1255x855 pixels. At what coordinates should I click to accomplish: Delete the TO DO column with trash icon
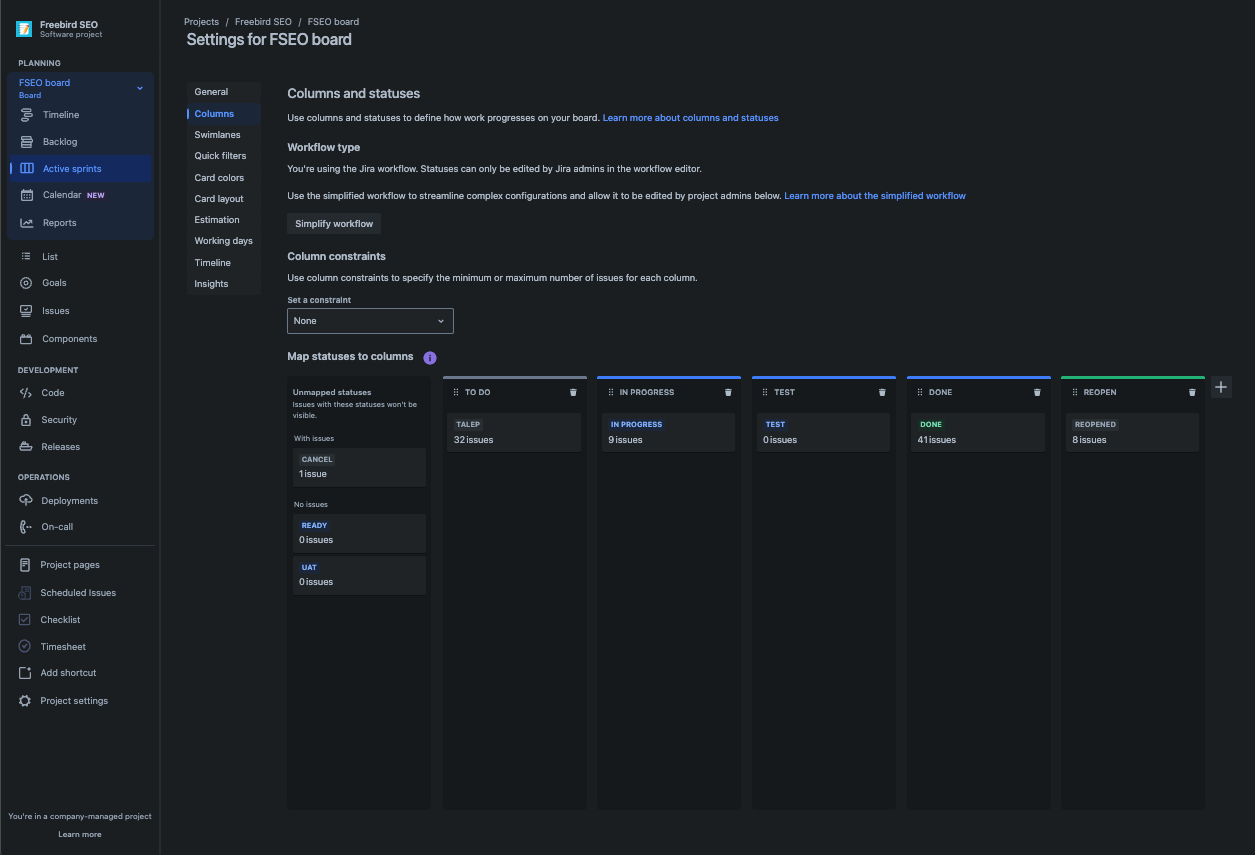[573, 393]
